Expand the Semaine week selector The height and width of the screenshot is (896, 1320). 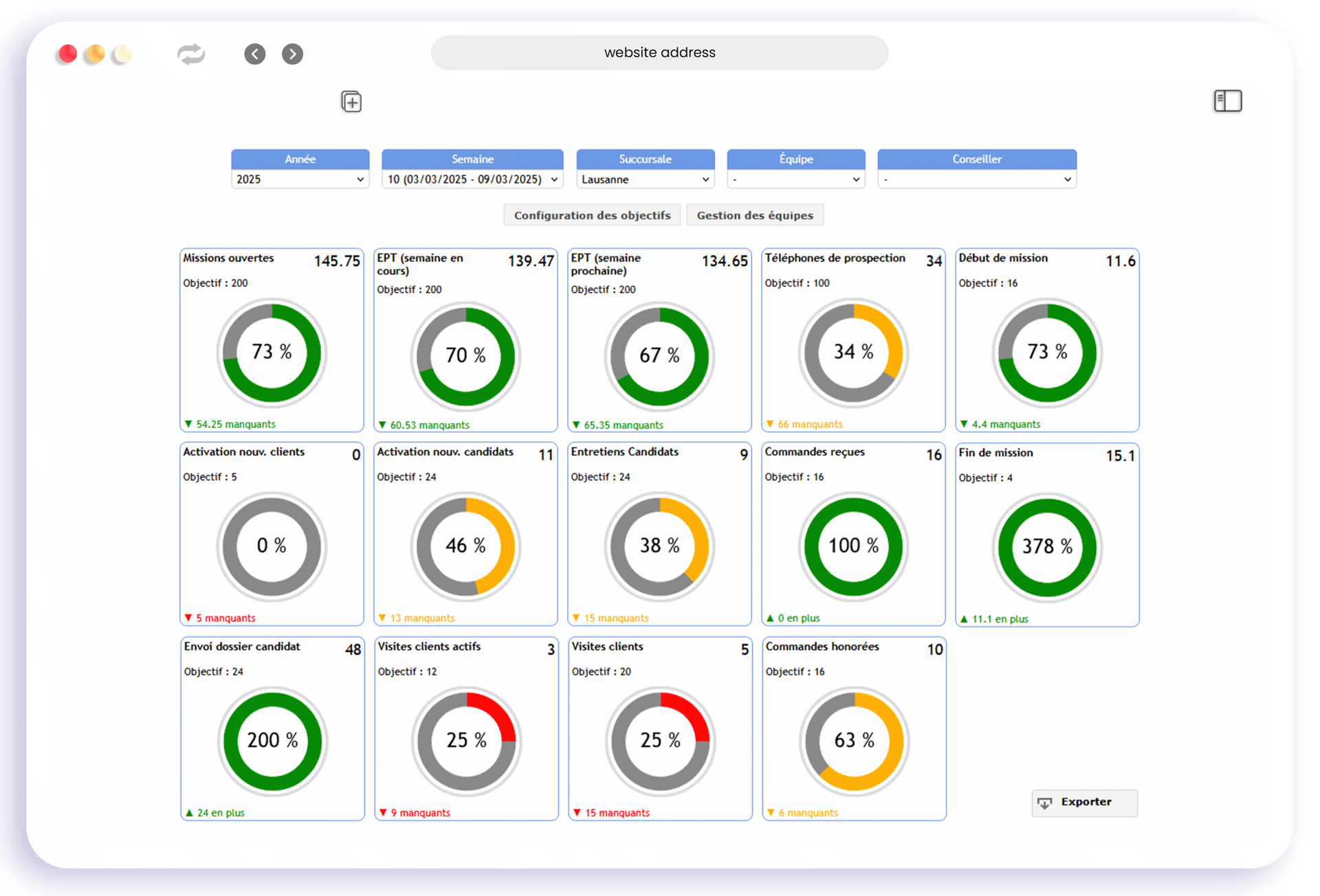click(x=472, y=179)
